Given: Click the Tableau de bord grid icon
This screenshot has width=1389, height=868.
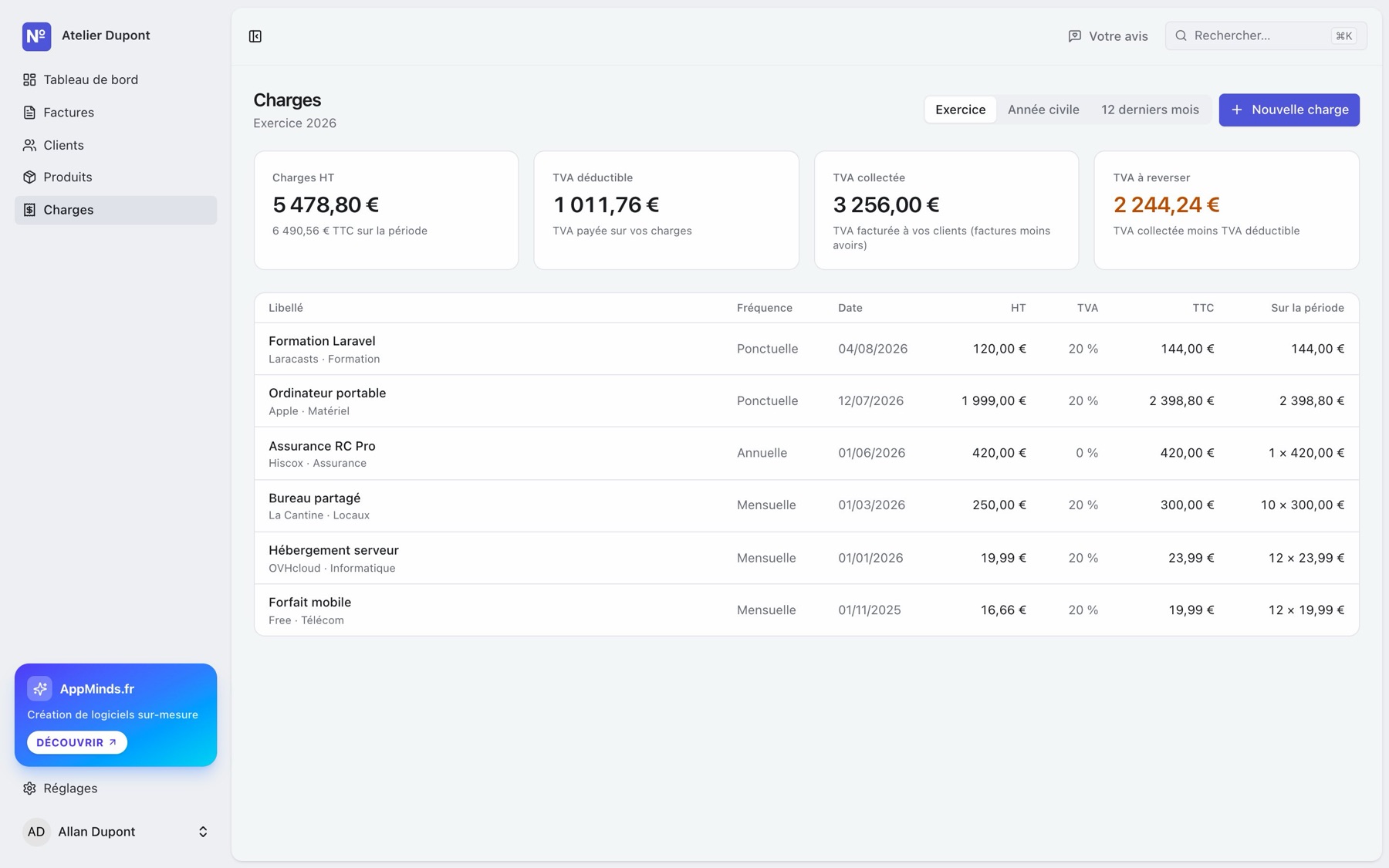Looking at the screenshot, I should (x=29, y=79).
